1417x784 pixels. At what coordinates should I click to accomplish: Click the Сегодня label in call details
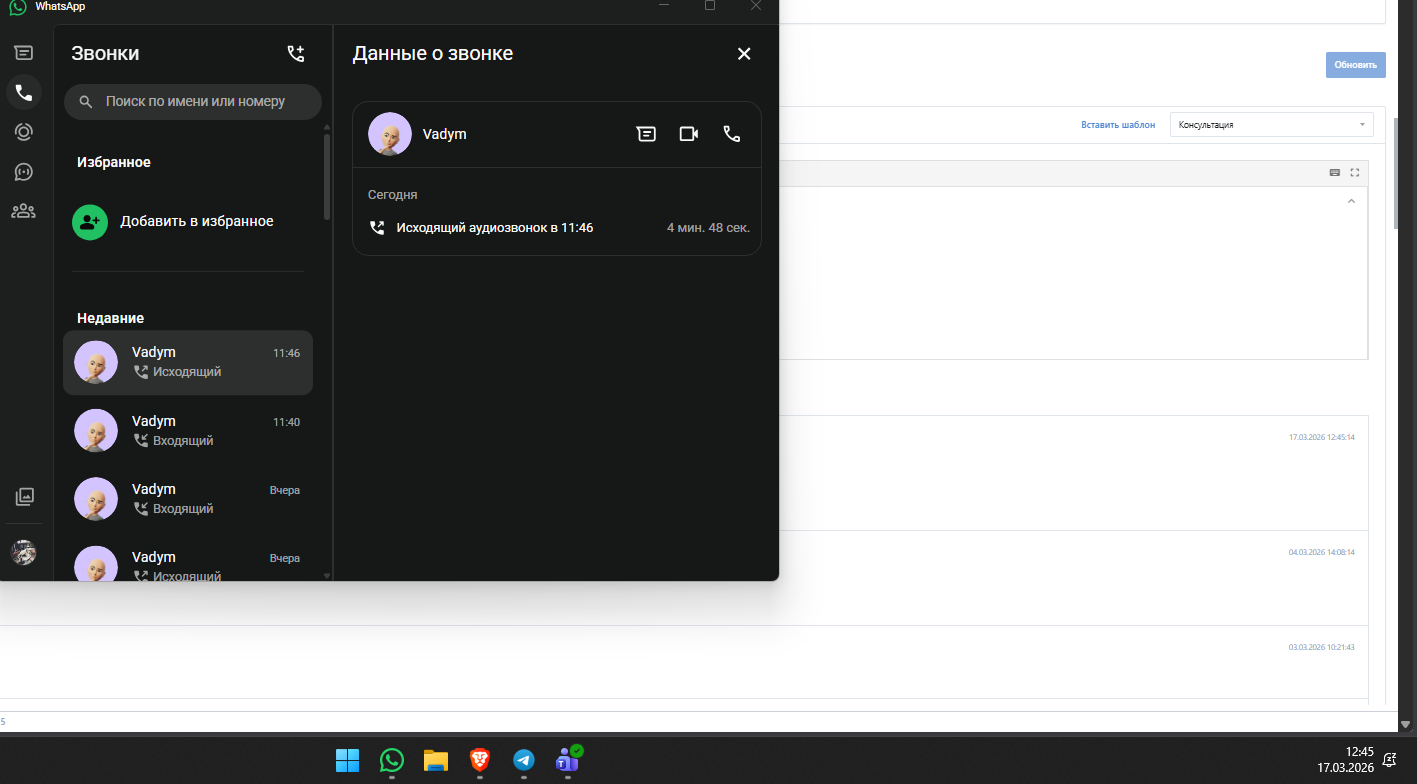pos(393,195)
